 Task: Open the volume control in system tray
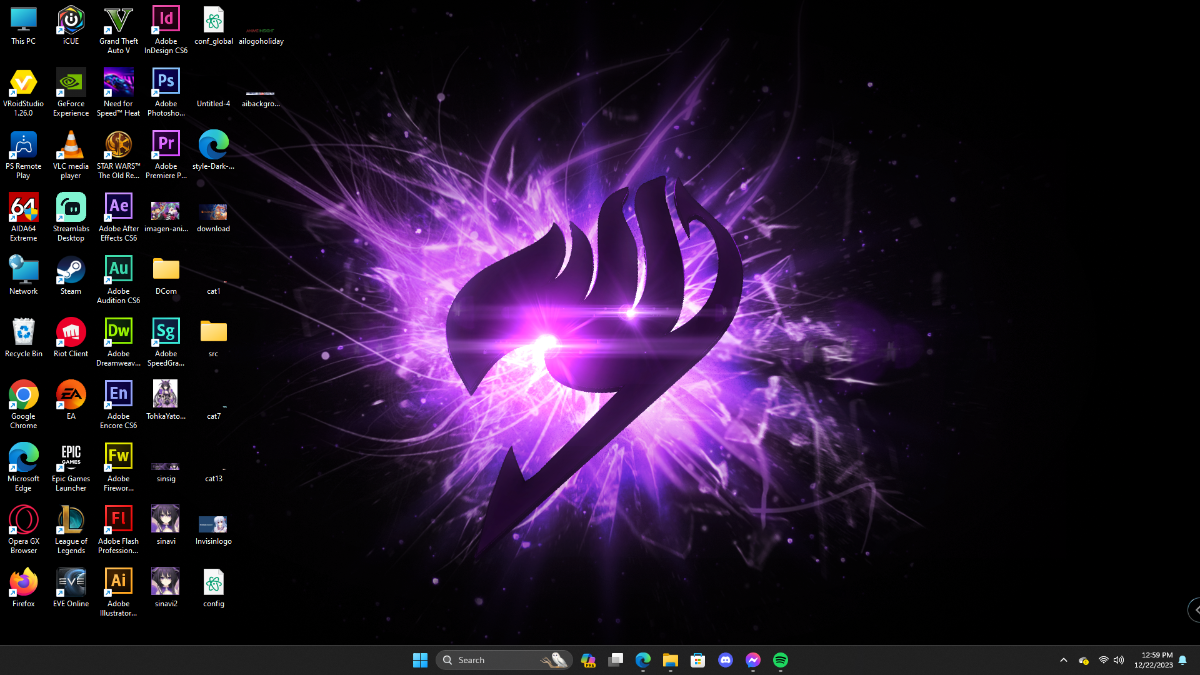(1119, 660)
